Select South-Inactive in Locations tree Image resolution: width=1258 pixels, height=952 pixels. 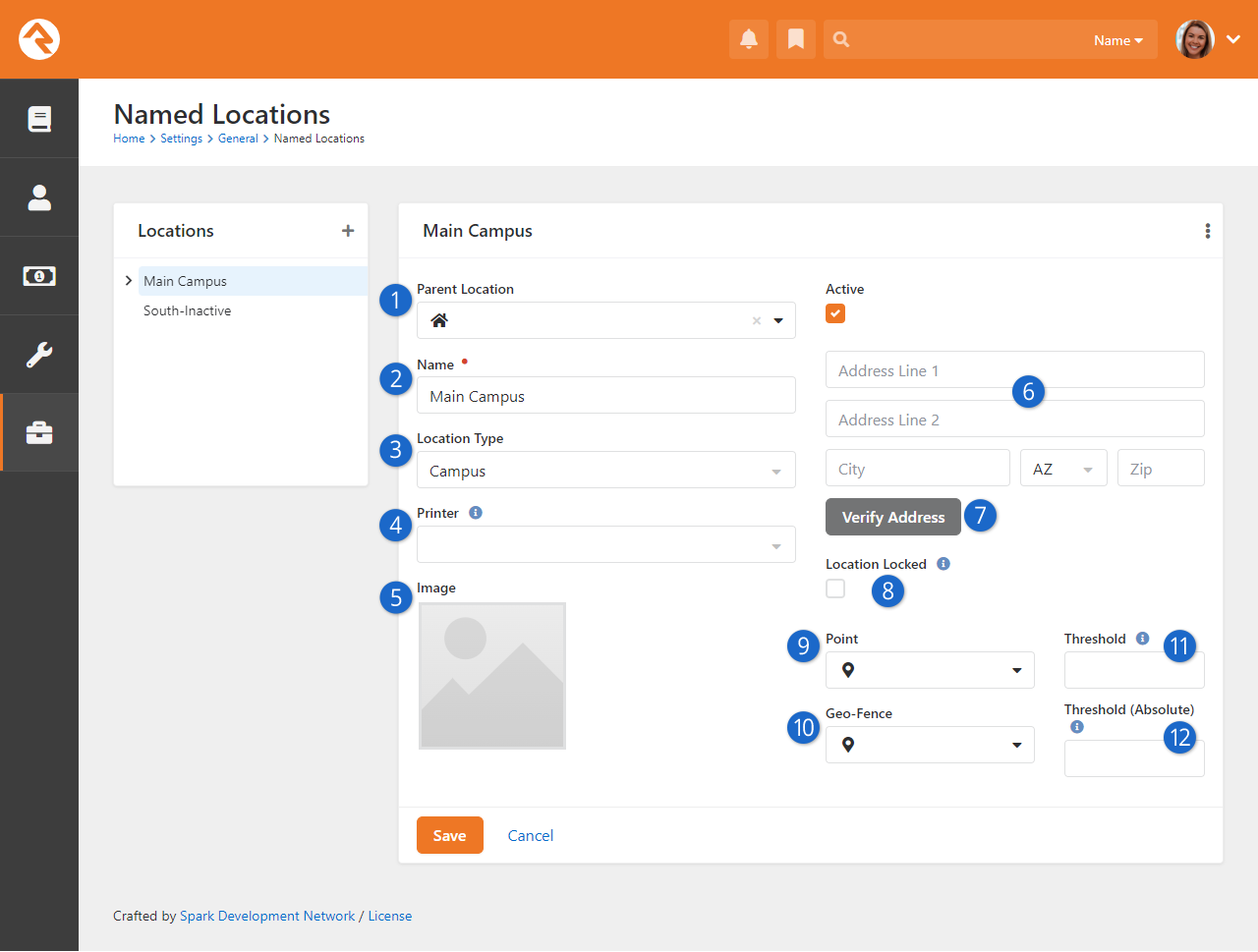pos(188,310)
